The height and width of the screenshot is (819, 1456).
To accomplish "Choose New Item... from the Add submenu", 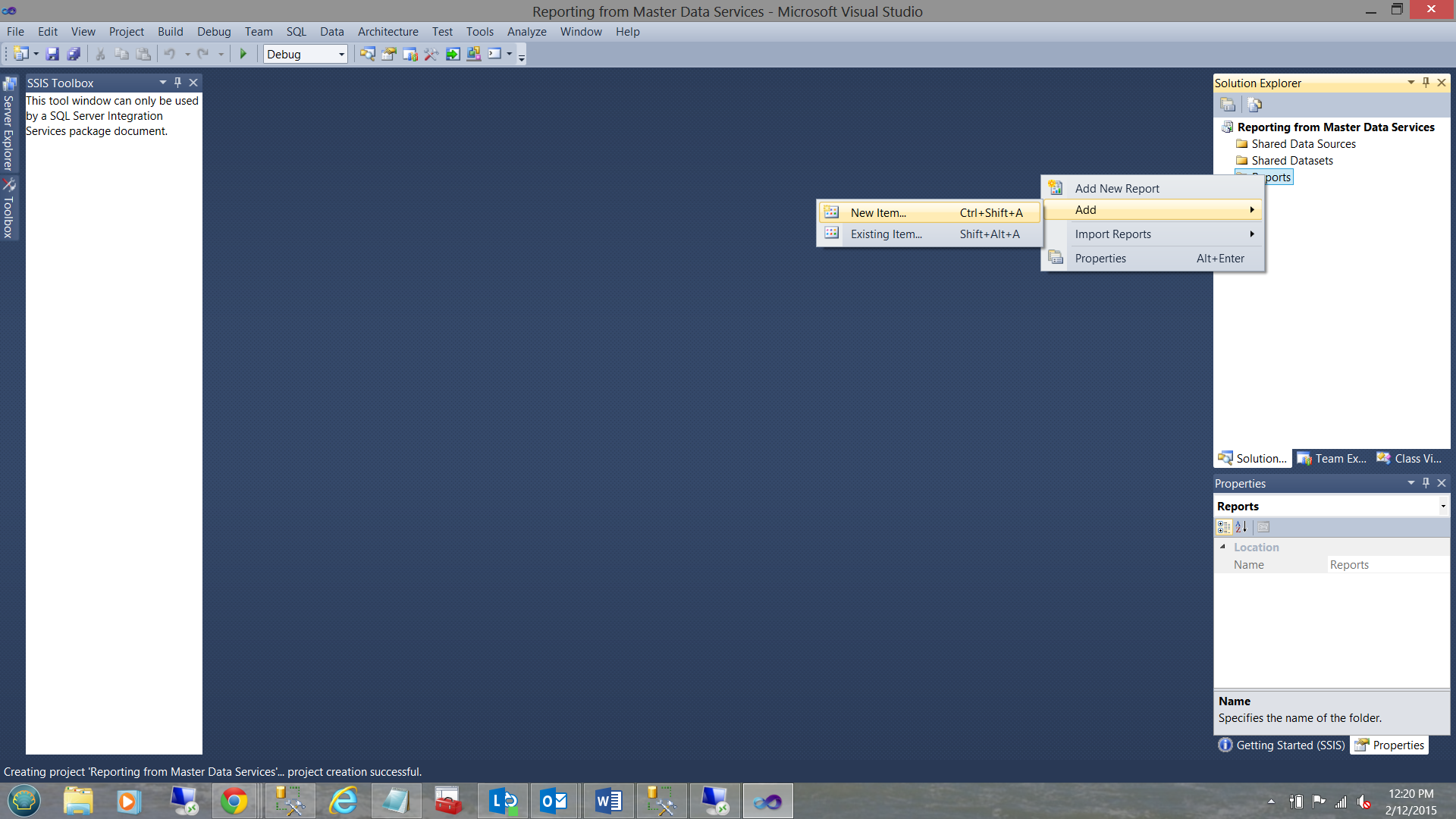I will [878, 213].
